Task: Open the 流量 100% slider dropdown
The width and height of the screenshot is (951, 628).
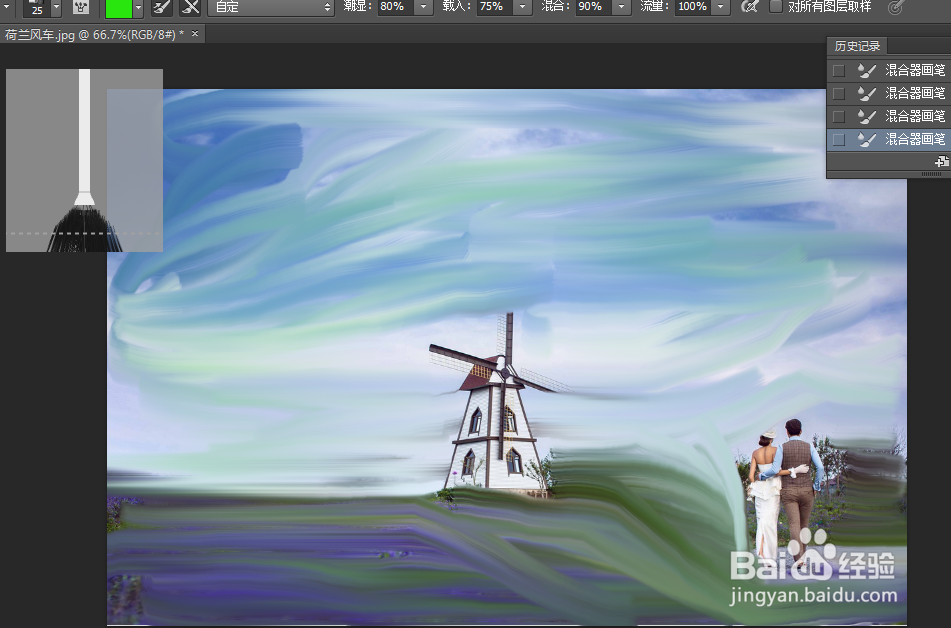Action: 721,7
